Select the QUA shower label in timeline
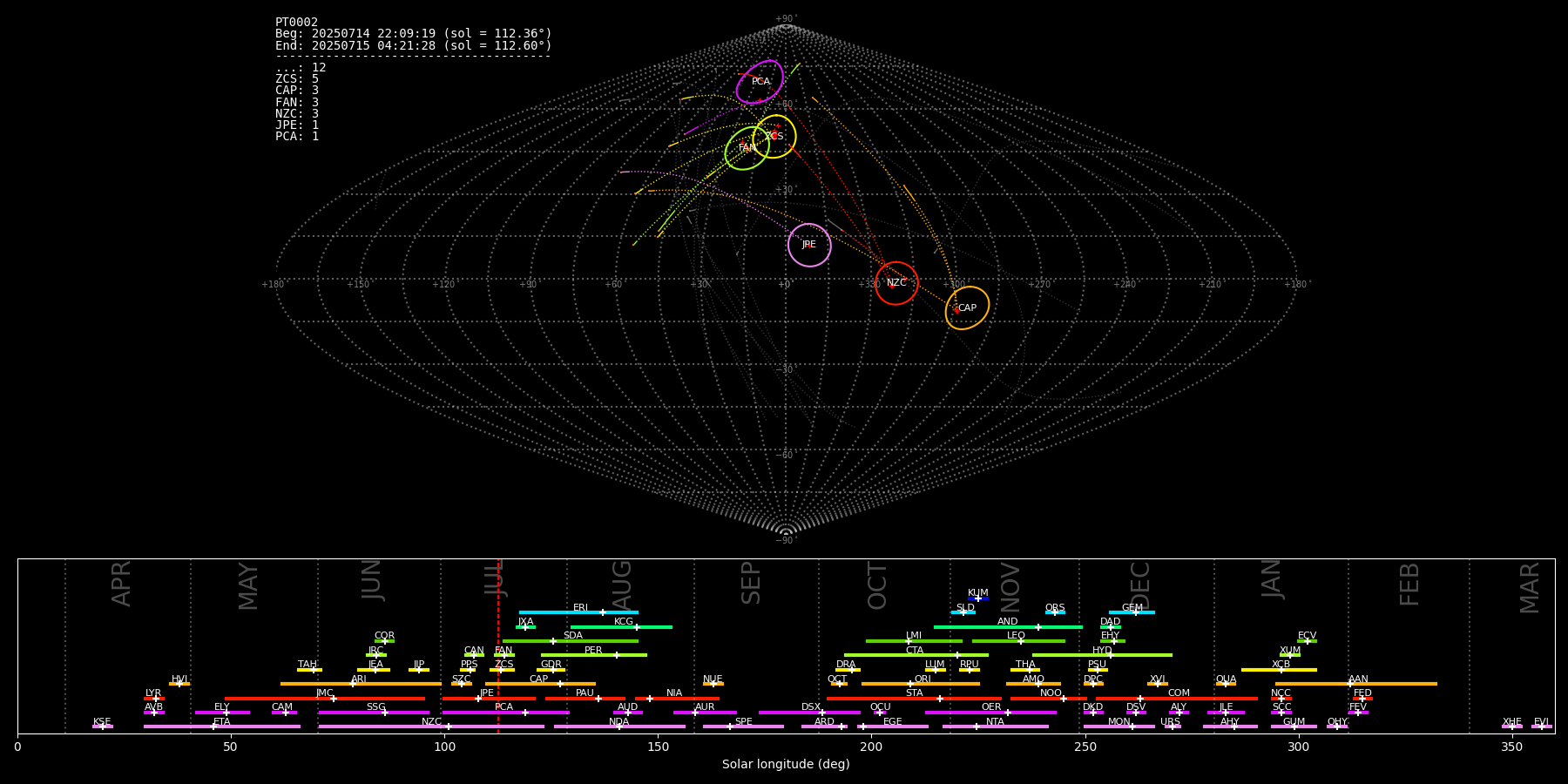The image size is (1568, 784). click(1226, 679)
